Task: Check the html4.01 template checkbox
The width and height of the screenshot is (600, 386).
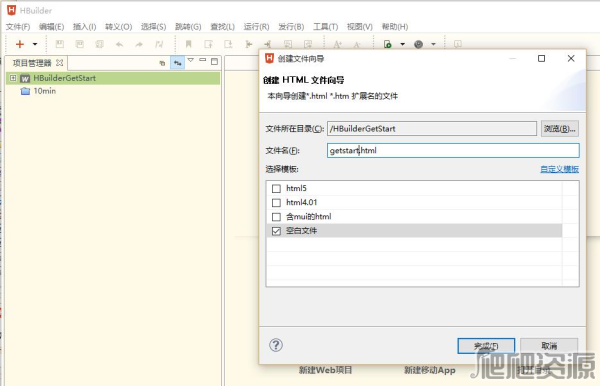Action: tap(276, 203)
